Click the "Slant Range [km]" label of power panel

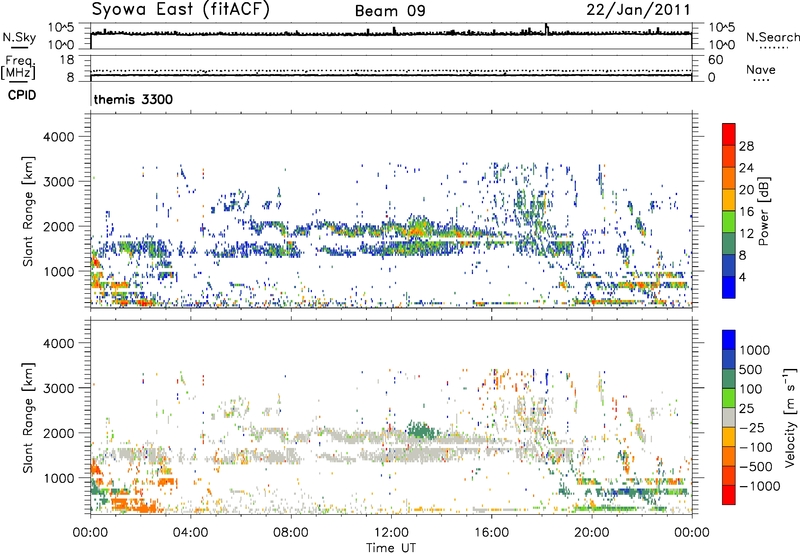28,211
